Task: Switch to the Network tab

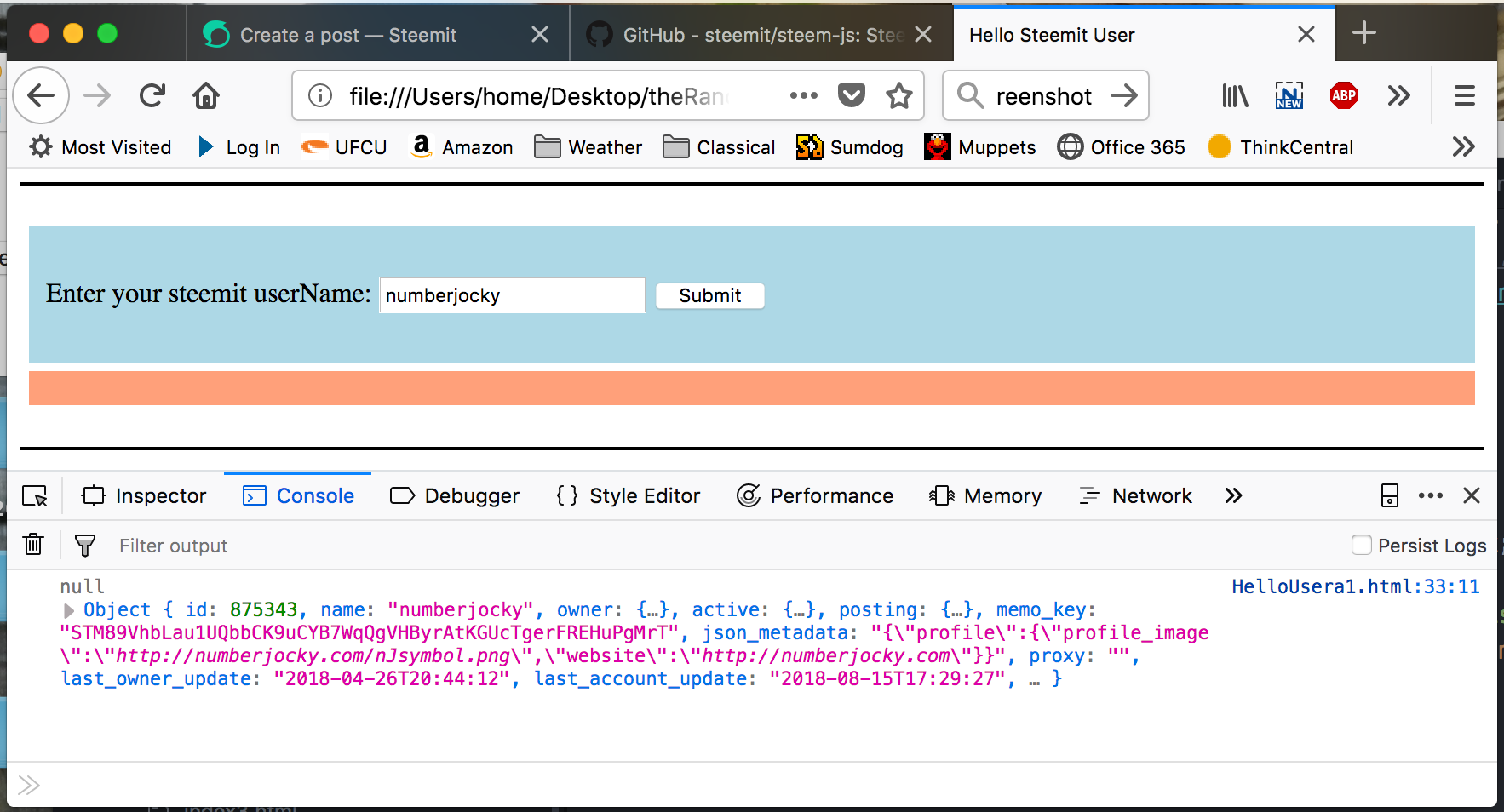Action: (x=1135, y=495)
